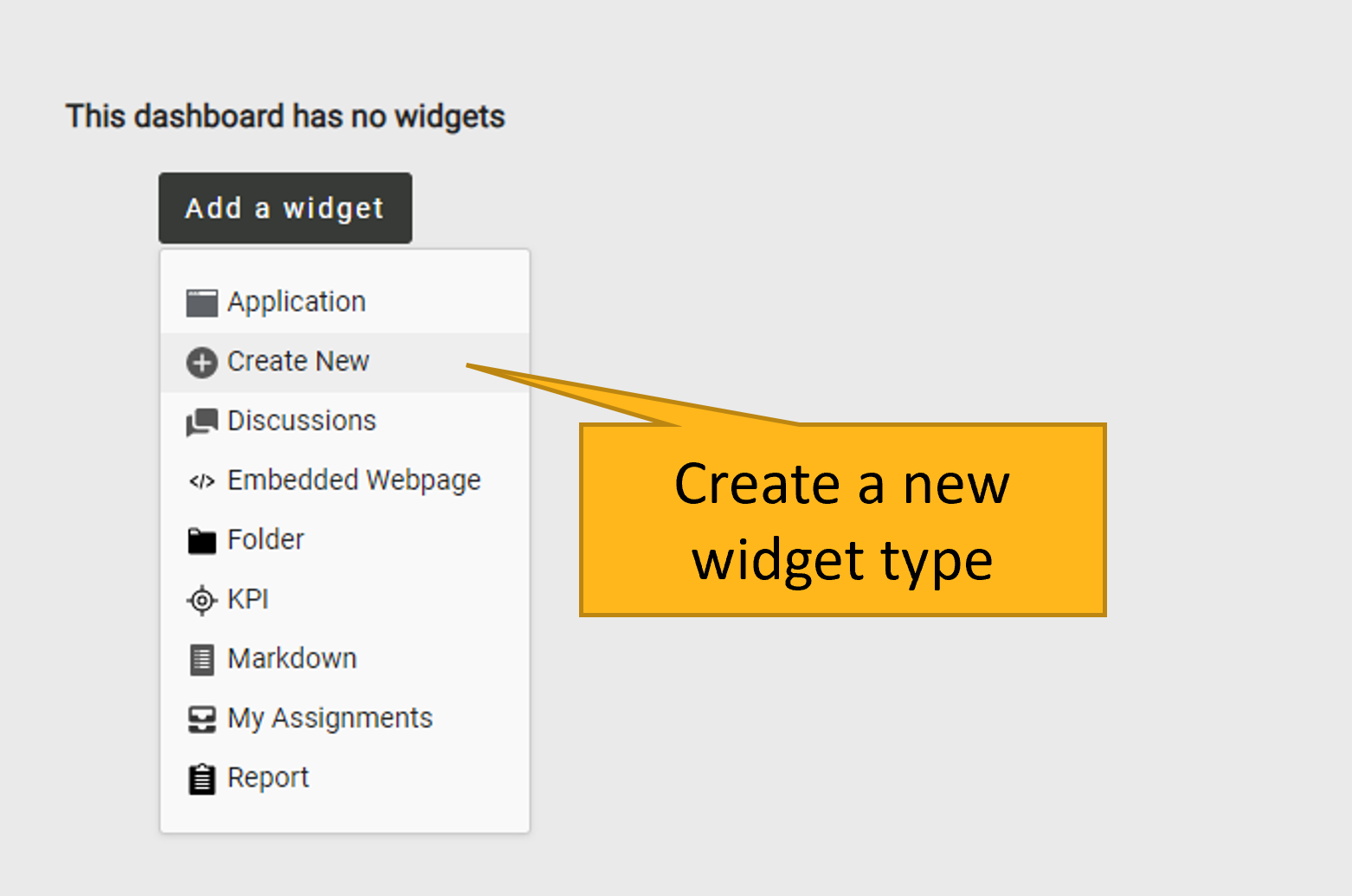Click the black Folder icon
This screenshot has width=1352, height=896.
pos(202,541)
